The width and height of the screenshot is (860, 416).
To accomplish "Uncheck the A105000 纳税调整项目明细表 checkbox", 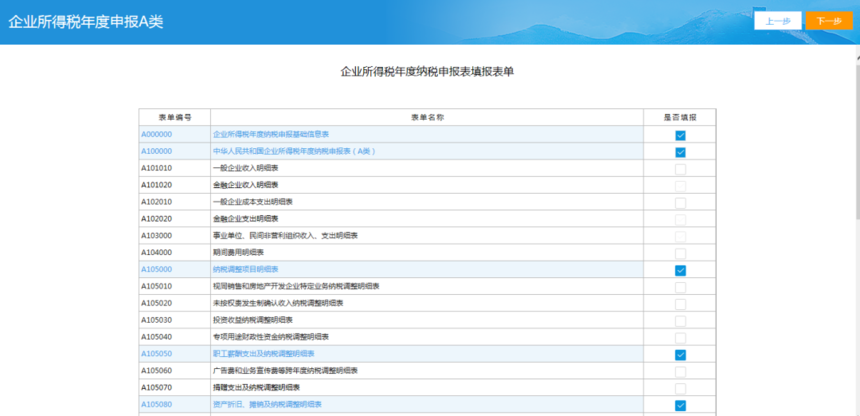I will pyautogui.click(x=680, y=271).
